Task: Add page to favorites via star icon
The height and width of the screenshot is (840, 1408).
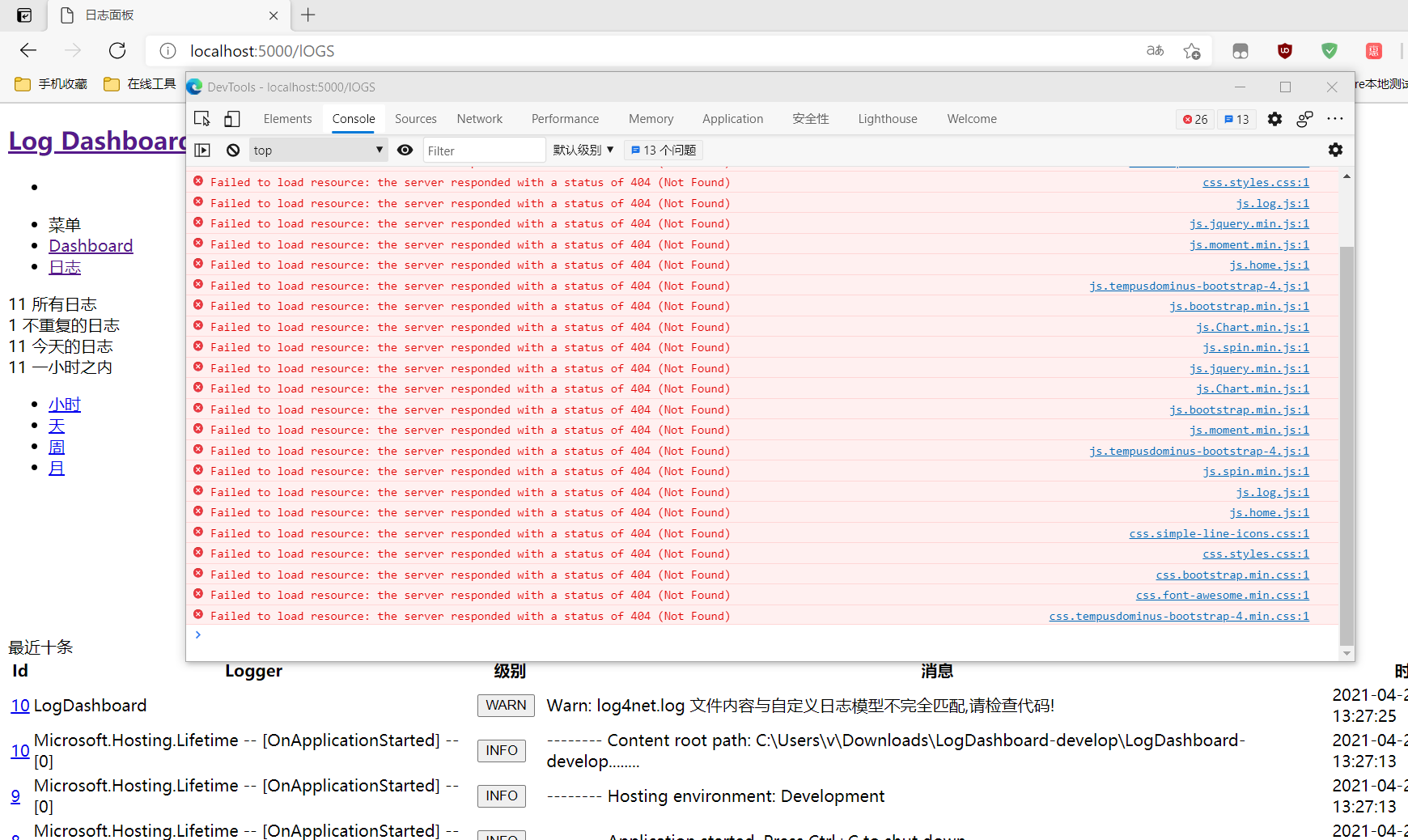Action: tap(1191, 50)
